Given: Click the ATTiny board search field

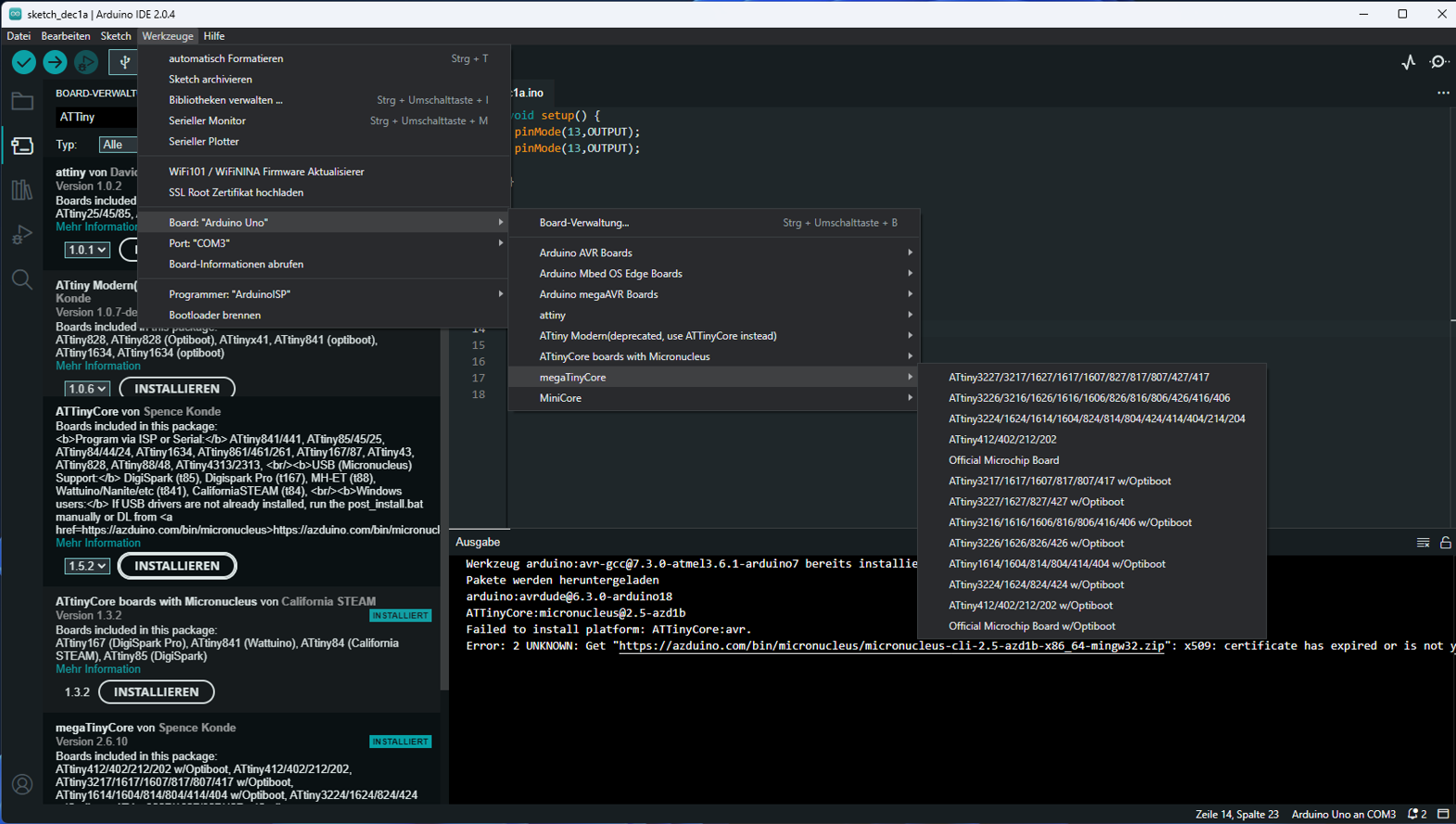Looking at the screenshot, I should pos(96,117).
